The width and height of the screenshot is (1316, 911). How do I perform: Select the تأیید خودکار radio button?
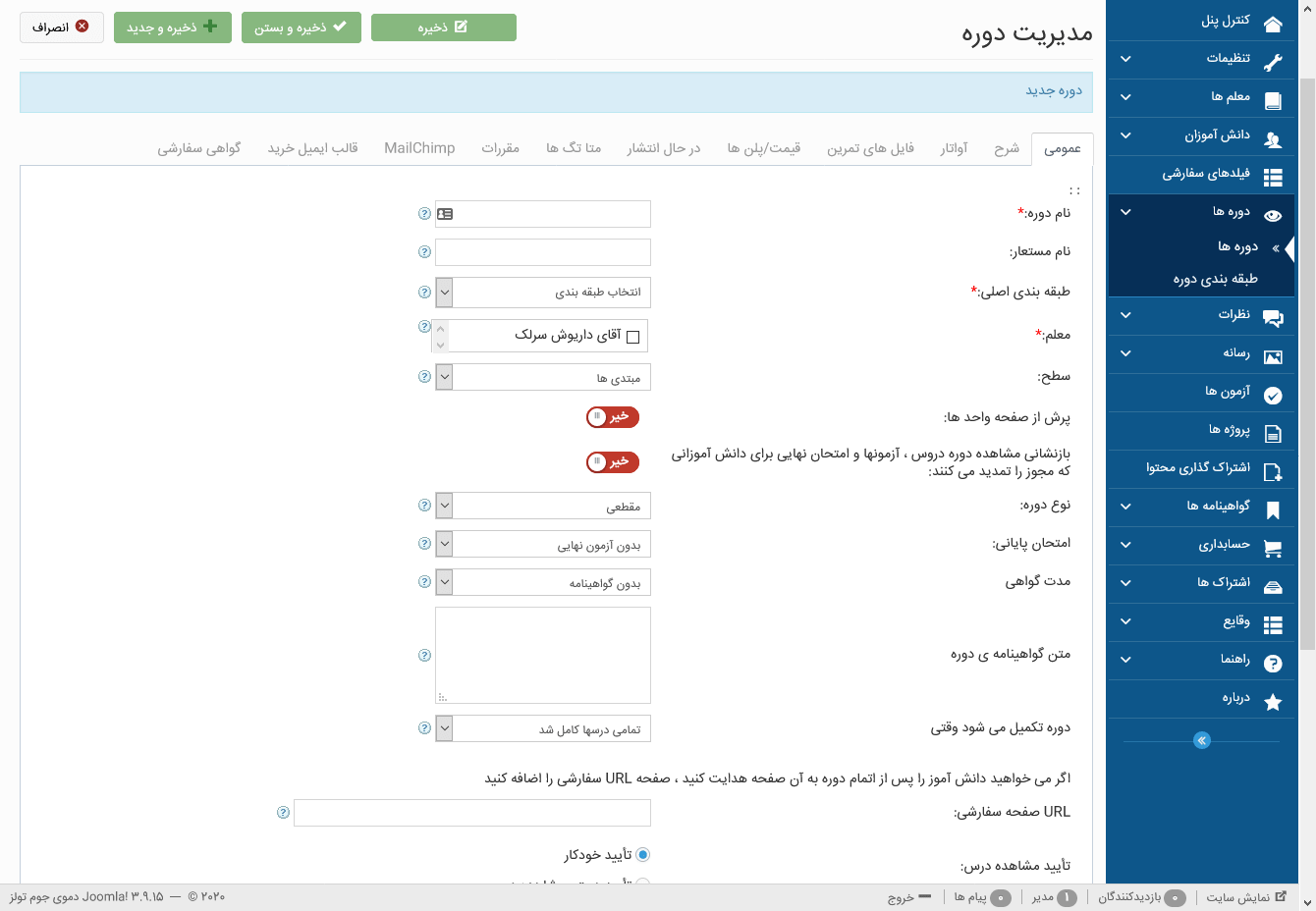pos(642,855)
